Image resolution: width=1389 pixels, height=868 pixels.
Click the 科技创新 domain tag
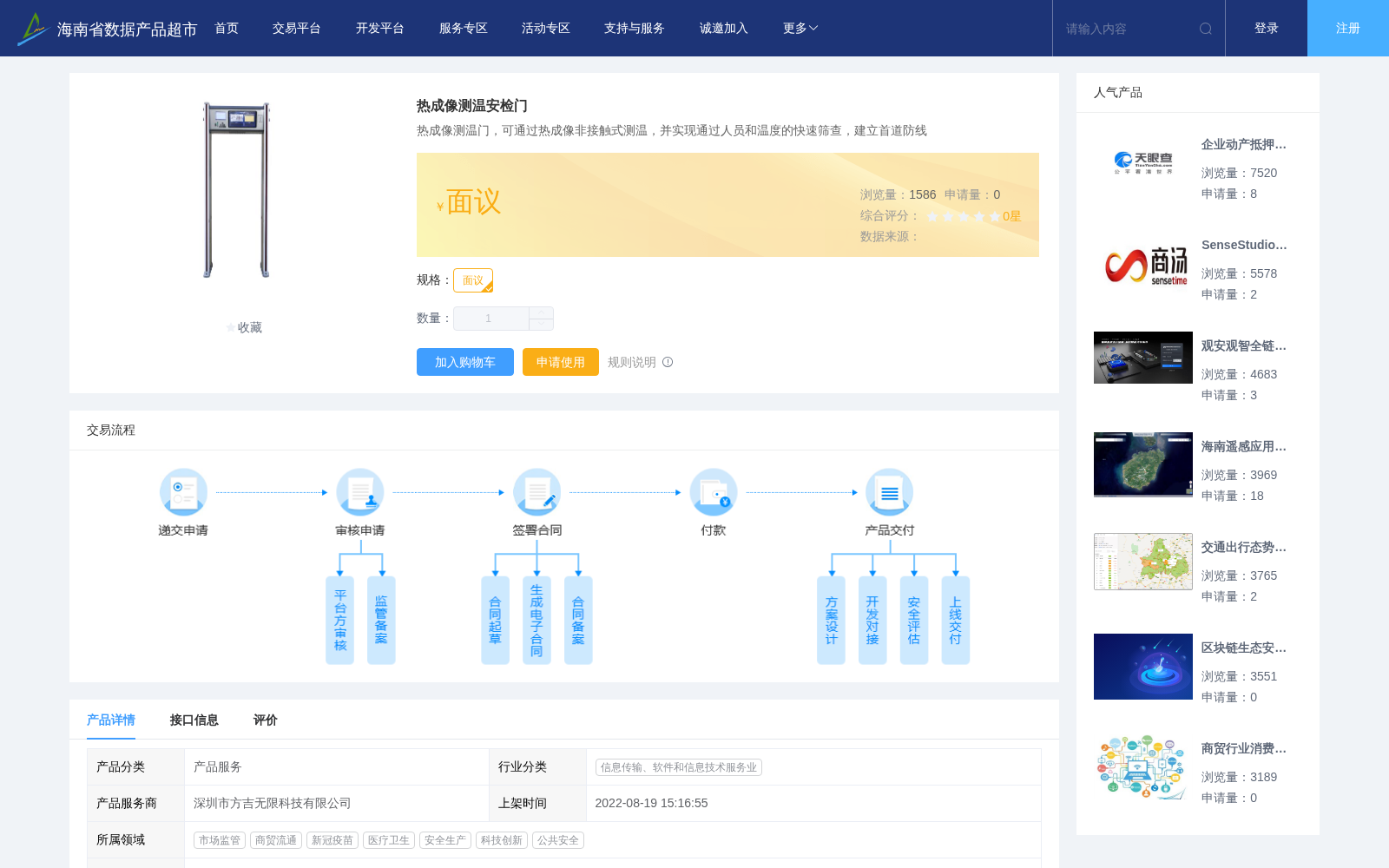click(x=502, y=840)
